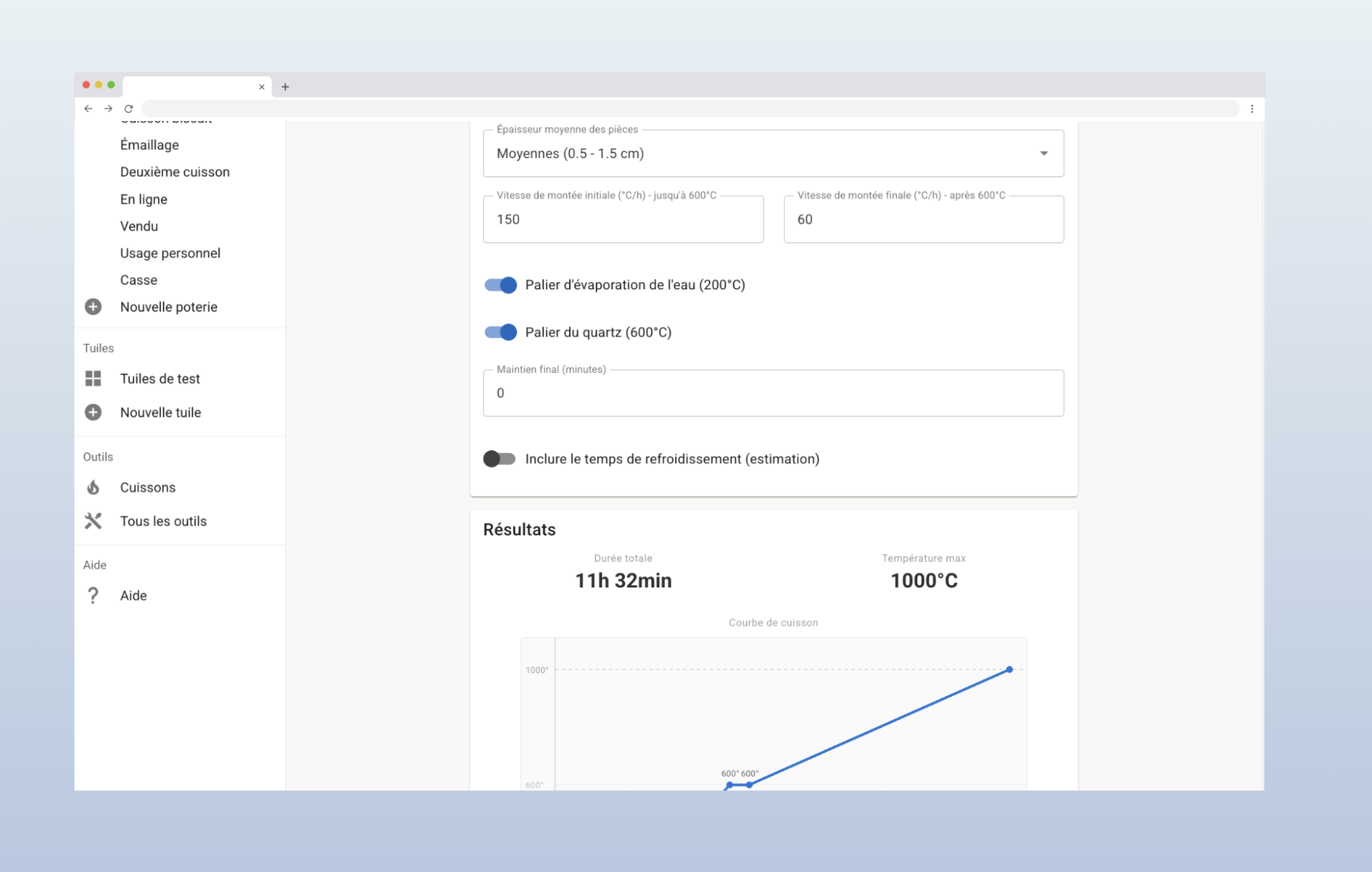Click the Tuiles section label

click(x=99, y=348)
